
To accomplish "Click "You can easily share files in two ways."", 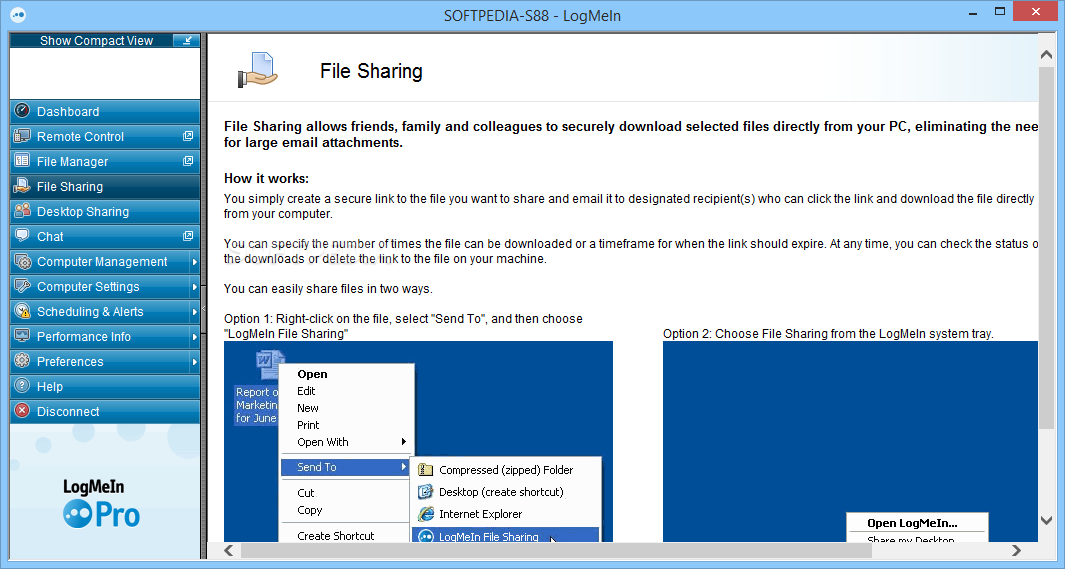I will 328,289.
